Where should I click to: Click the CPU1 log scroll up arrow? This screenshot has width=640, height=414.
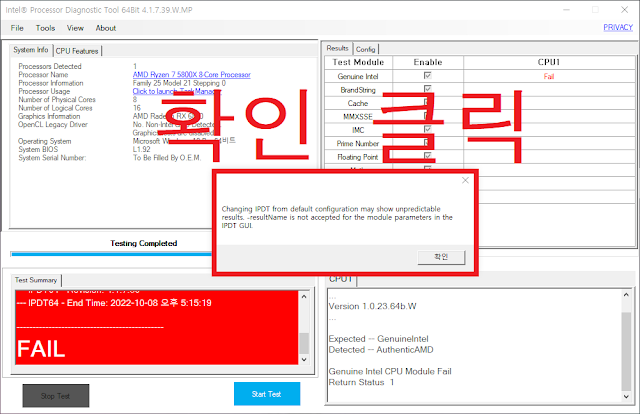point(626,295)
